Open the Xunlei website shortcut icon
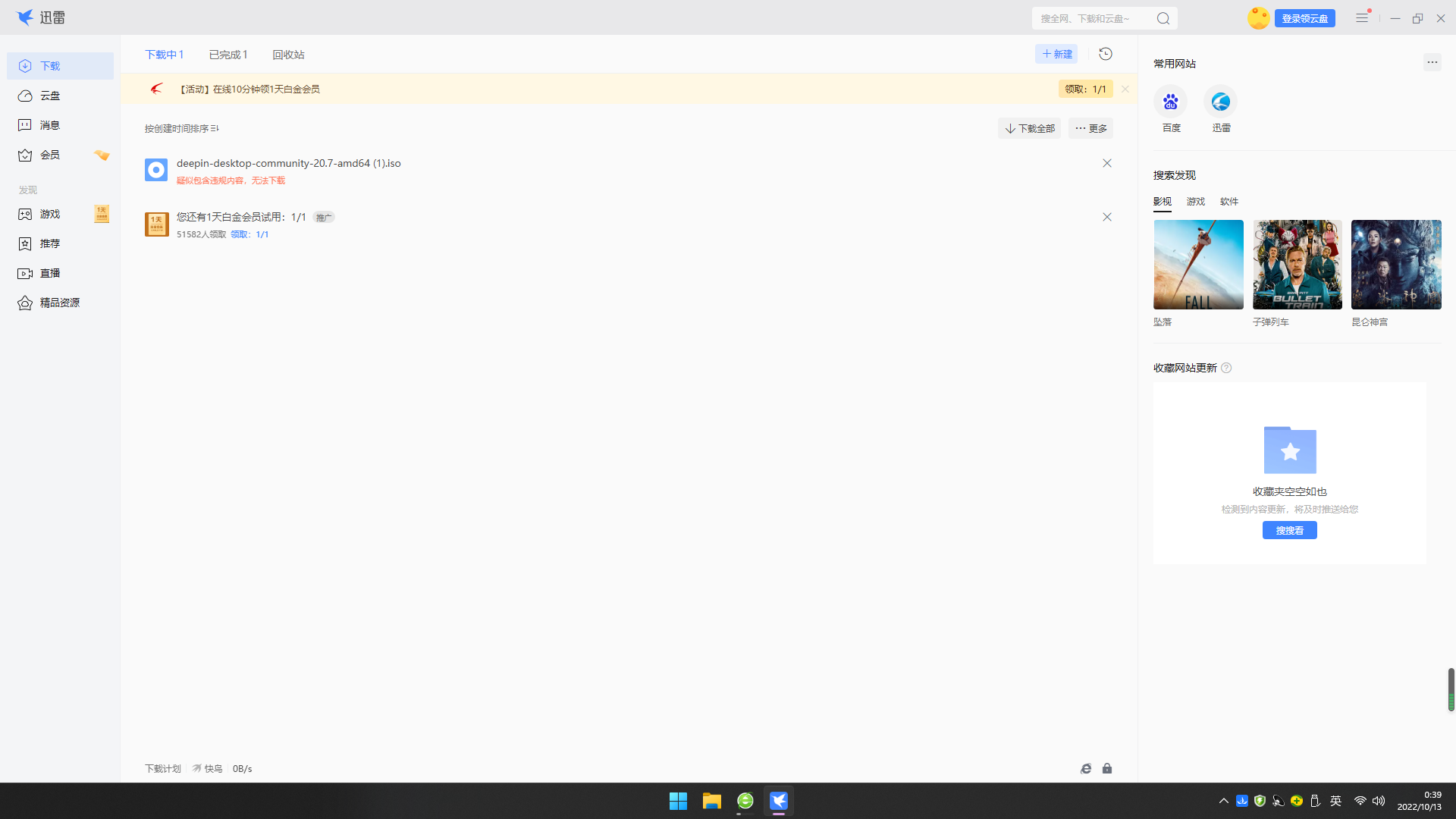This screenshot has height=819, width=1456. click(x=1221, y=102)
